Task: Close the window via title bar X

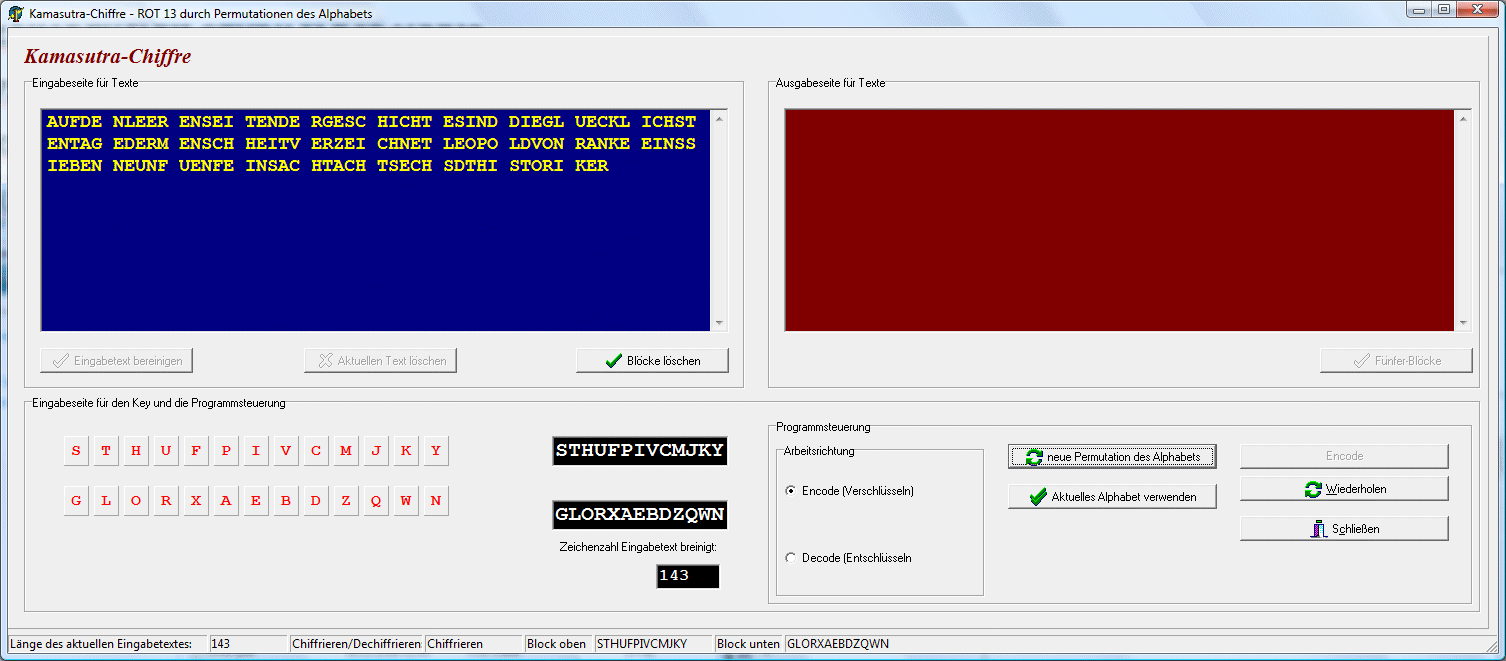Action: coord(1479,9)
